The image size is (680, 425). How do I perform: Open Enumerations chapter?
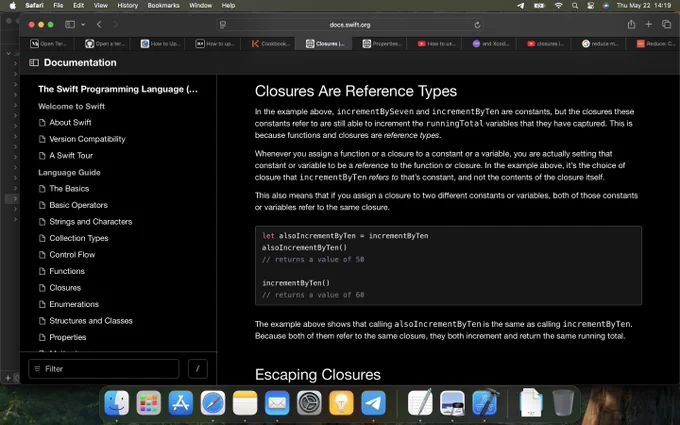tap(74, 304)
